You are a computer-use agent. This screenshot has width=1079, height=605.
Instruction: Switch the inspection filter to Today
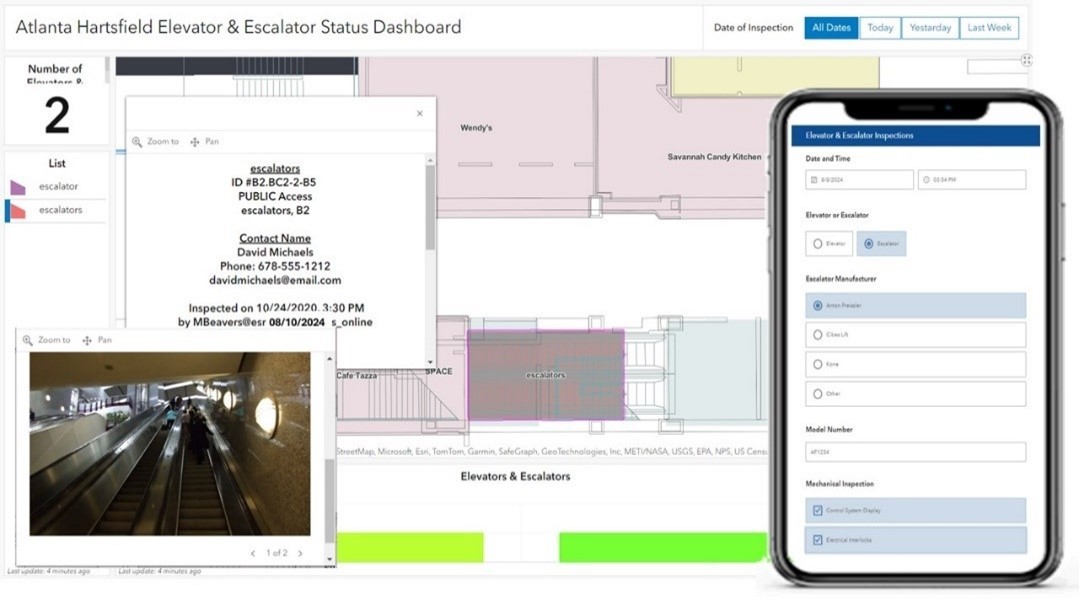(879, 28)
